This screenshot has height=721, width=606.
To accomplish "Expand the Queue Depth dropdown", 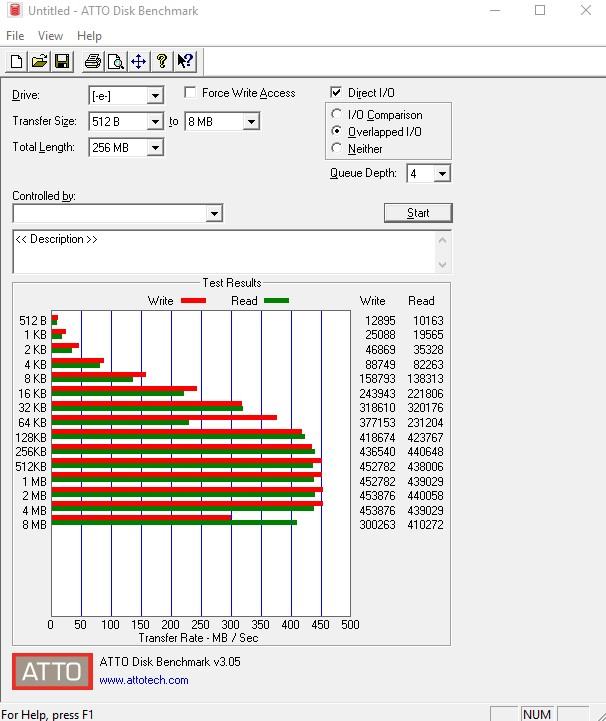I will 442,174.
